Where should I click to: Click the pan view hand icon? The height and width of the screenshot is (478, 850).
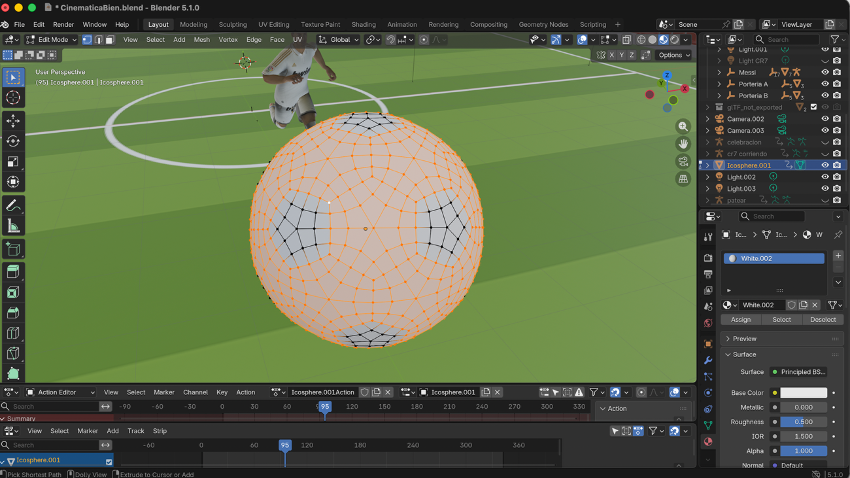pos(683,144)
